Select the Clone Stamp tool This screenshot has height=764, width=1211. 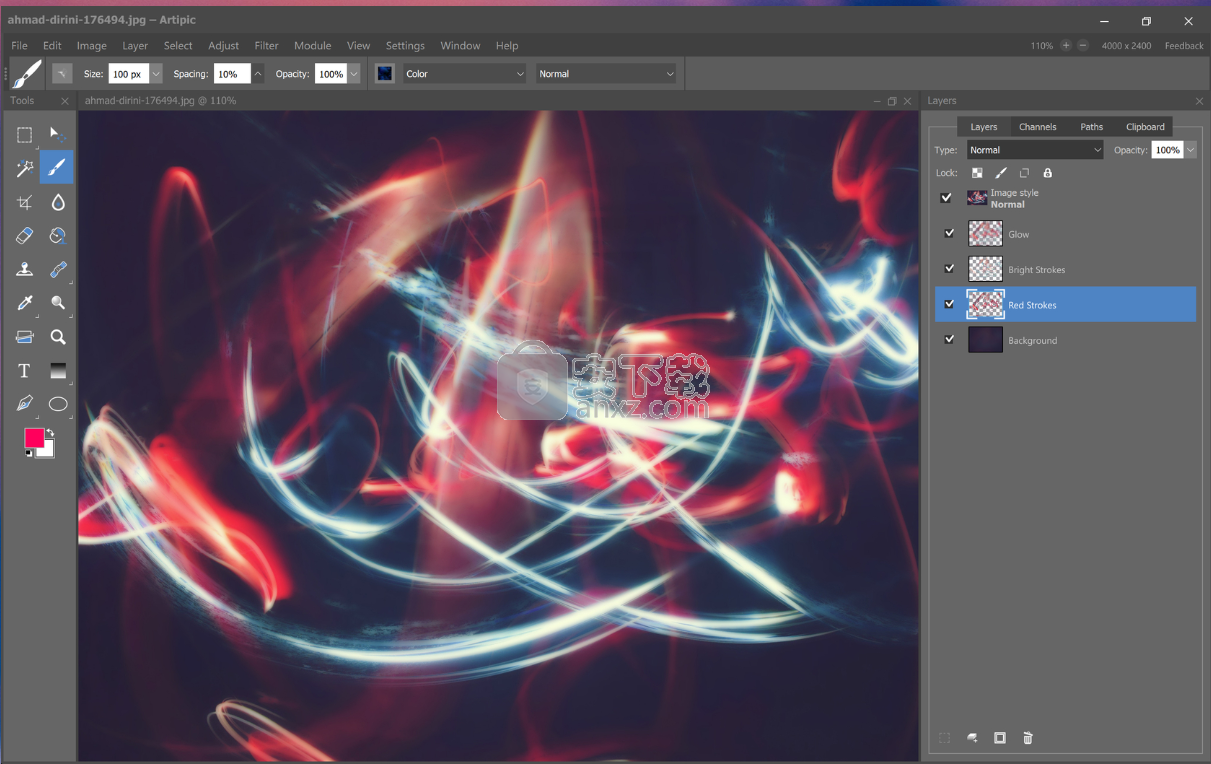[25, 269]
